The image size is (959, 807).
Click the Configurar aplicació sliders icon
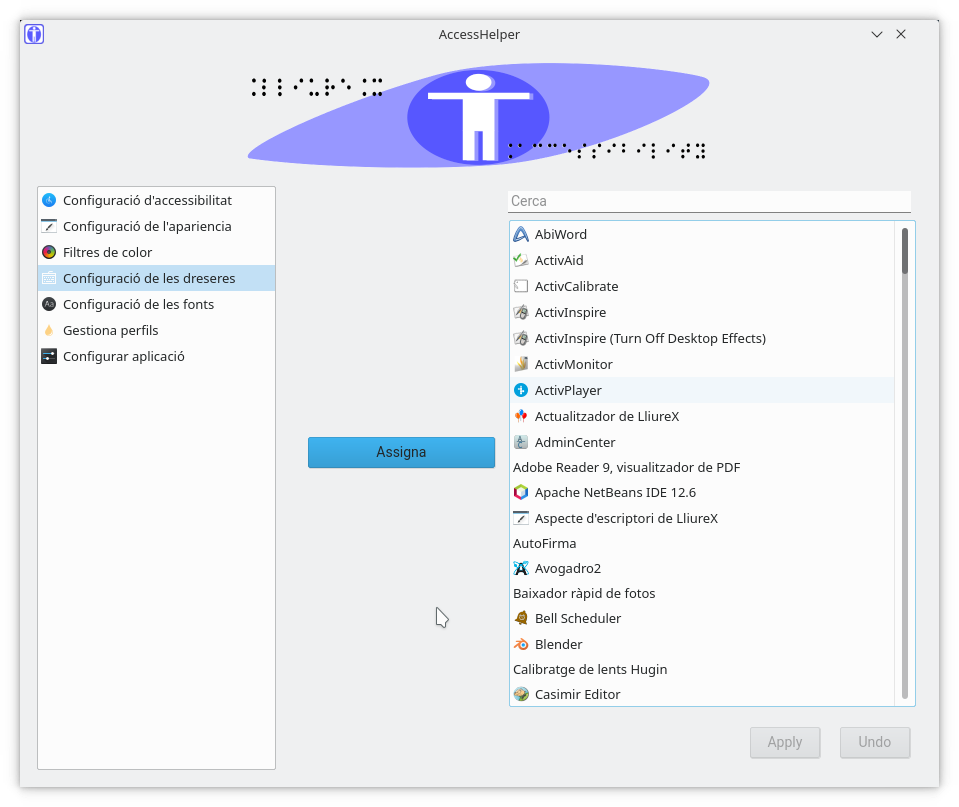point(49,356)
